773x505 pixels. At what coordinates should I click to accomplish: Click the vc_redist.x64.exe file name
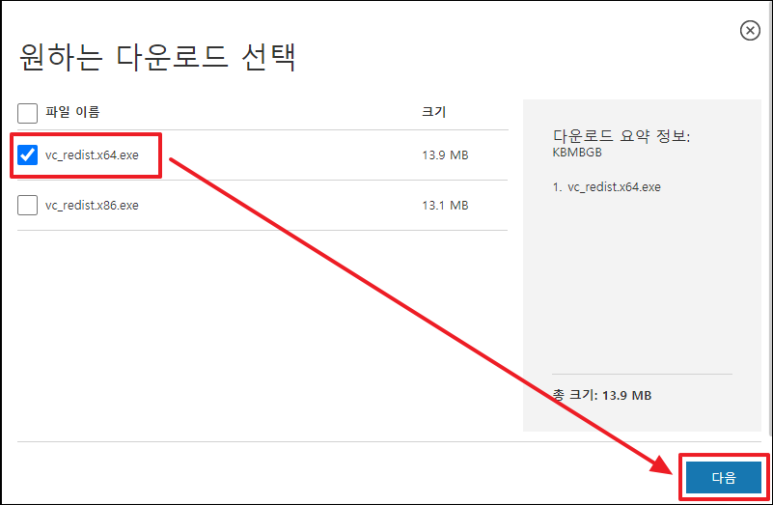(92, 155)
